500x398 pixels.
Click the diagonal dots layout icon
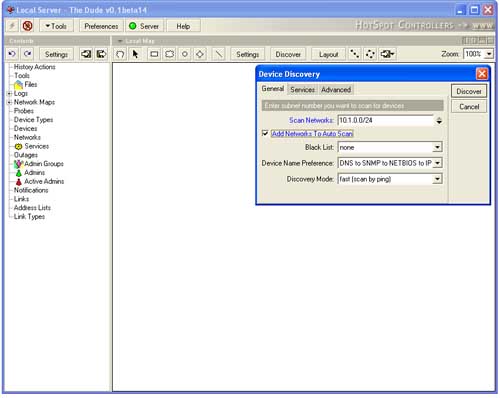point(355,54)
